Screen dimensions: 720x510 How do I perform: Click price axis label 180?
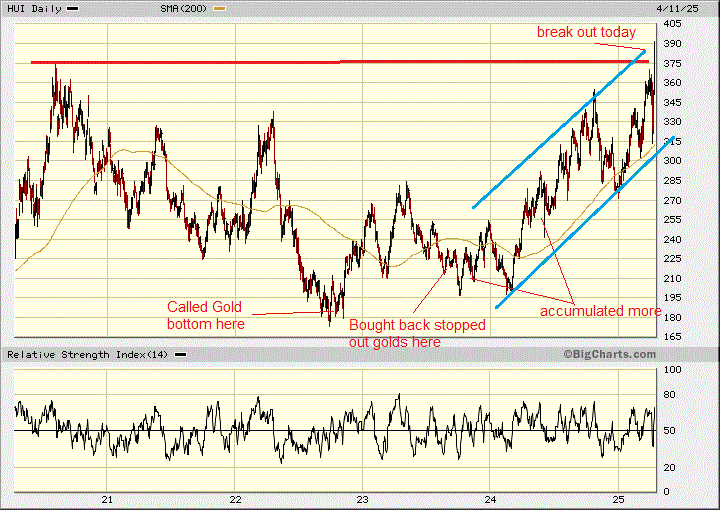[x=673, y=317]
